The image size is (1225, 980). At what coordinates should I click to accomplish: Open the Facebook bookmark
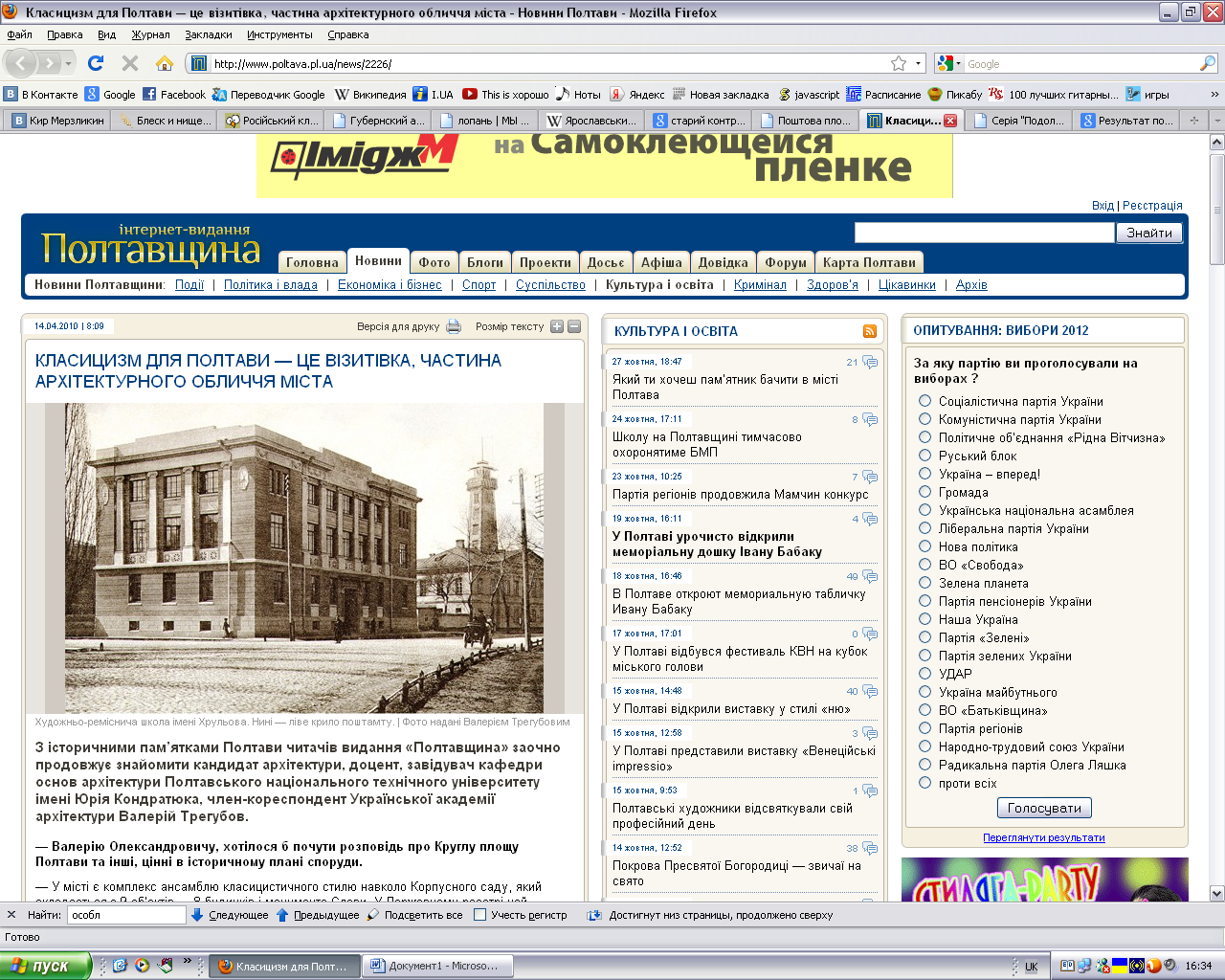pyautogui.click(x=174, y=95)
